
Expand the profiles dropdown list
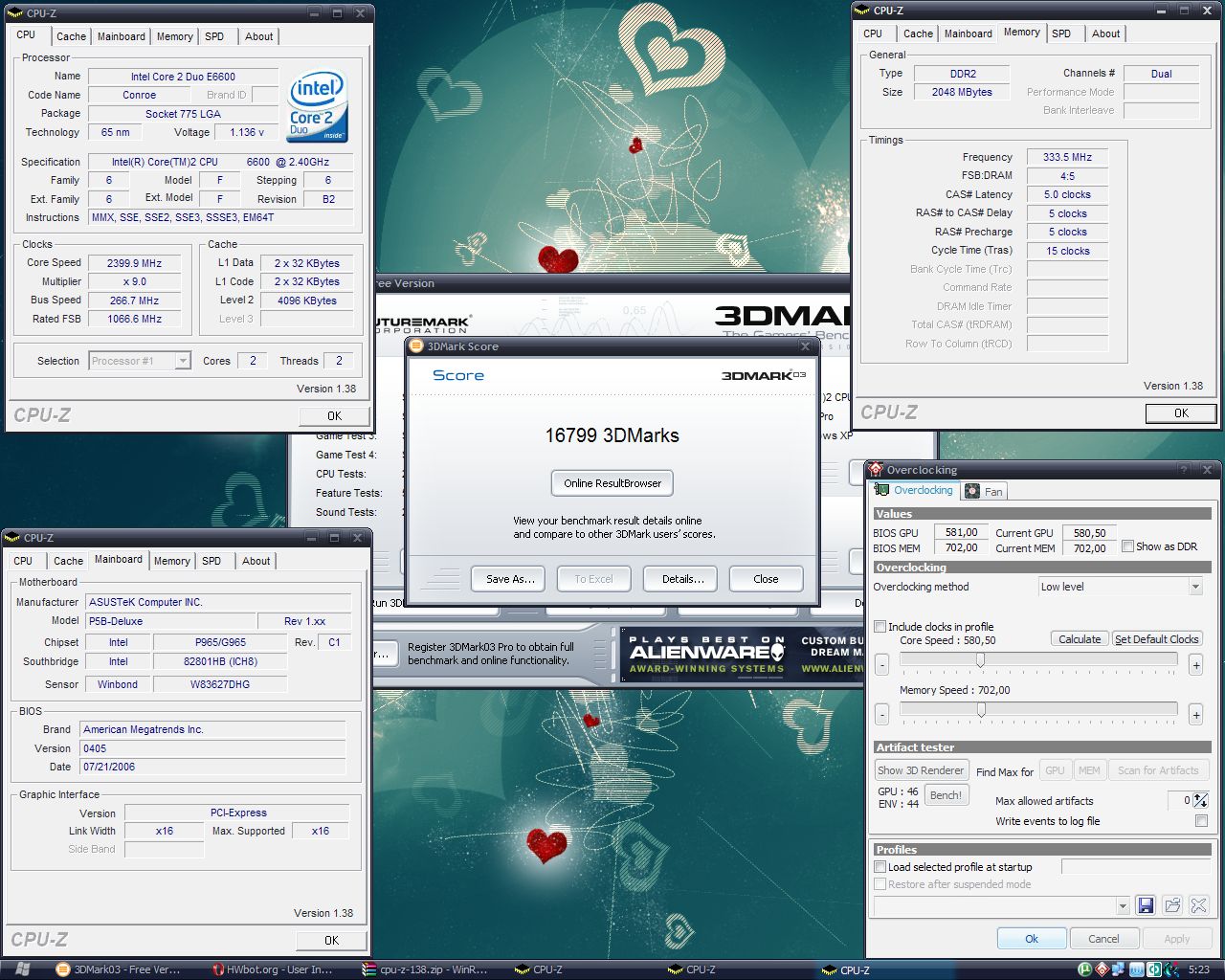[x=1123, y=905]
